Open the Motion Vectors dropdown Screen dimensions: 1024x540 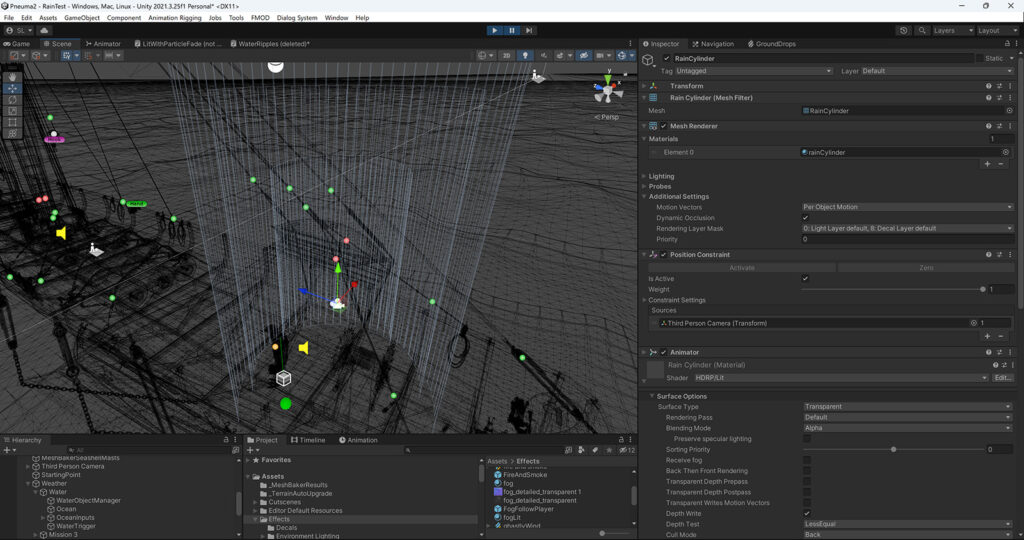tap(907, 207)
